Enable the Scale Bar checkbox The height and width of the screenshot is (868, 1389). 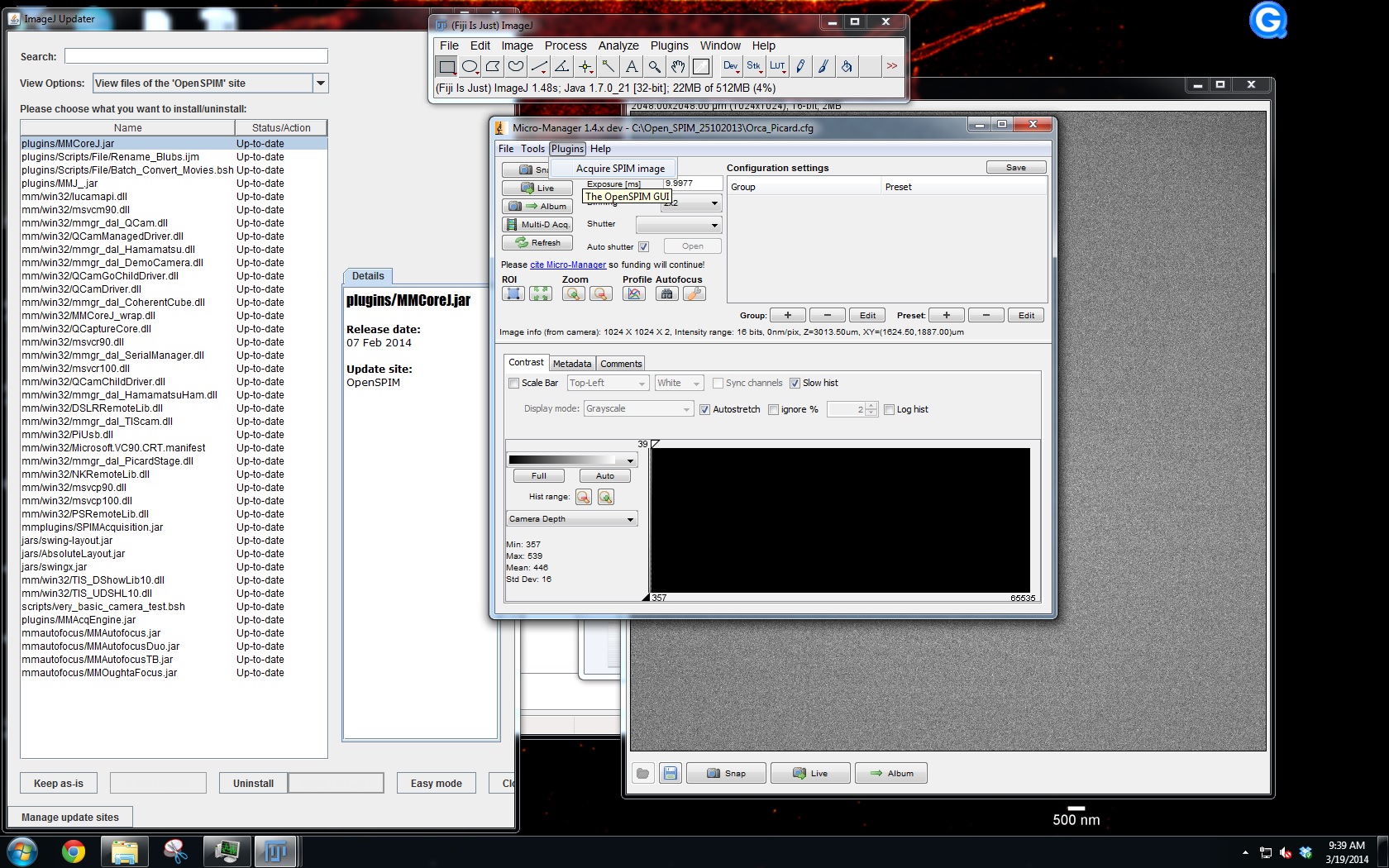[x=513, y=384]
